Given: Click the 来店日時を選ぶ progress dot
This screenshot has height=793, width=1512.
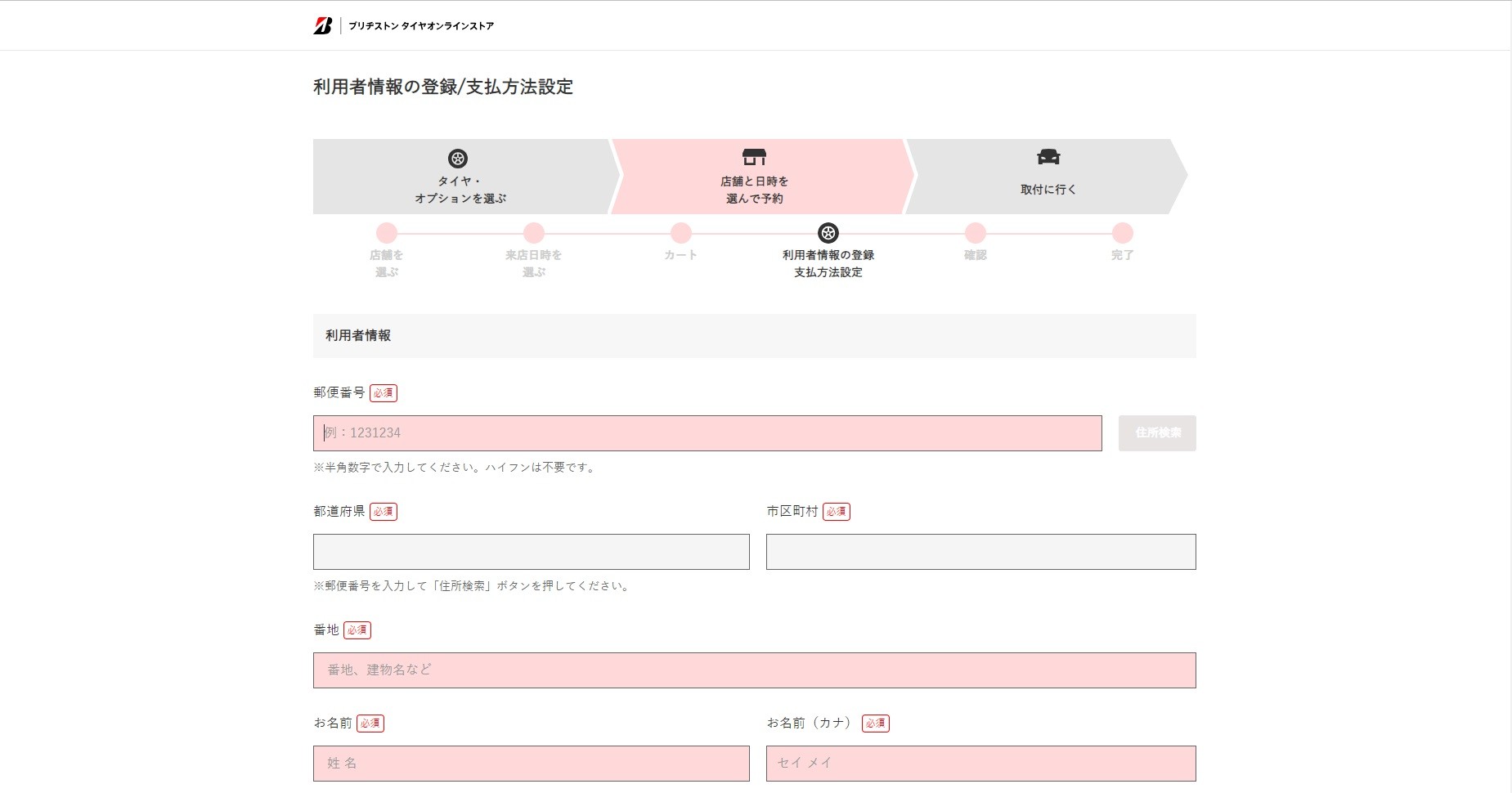Looking at the screenshot, I should (x=534, y=233).
